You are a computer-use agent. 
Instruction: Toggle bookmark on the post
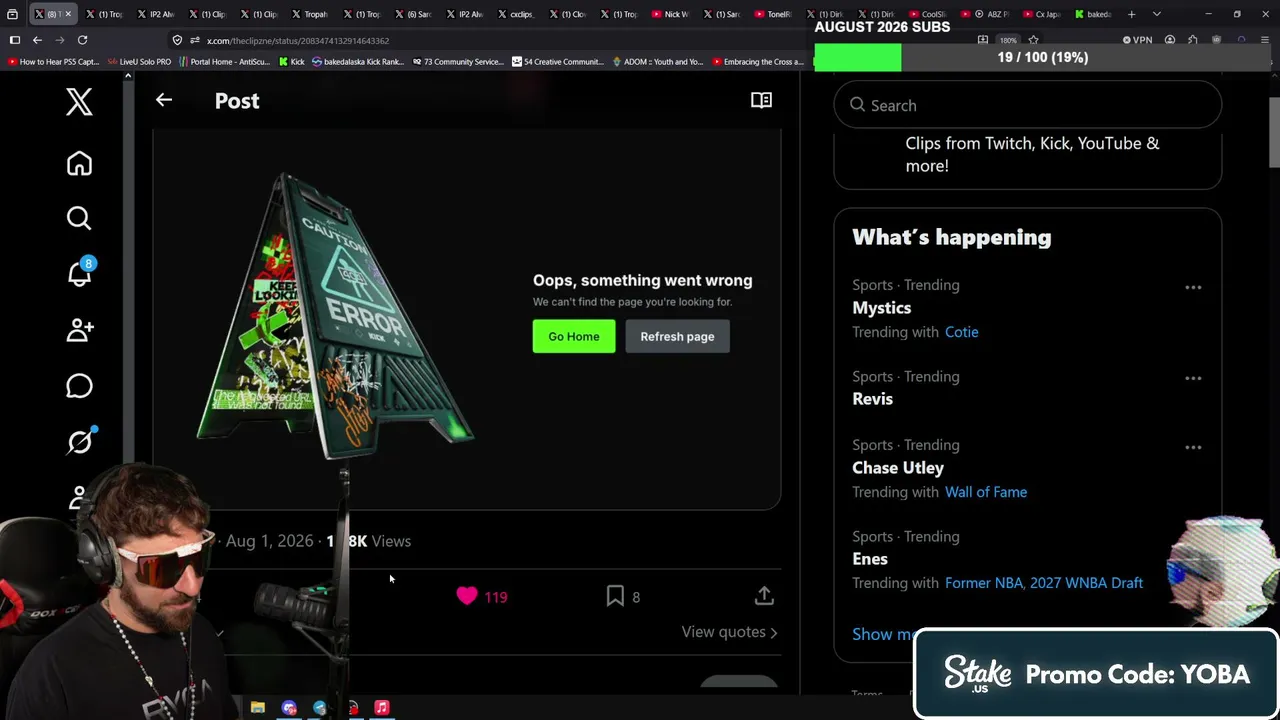click(615, 596)
